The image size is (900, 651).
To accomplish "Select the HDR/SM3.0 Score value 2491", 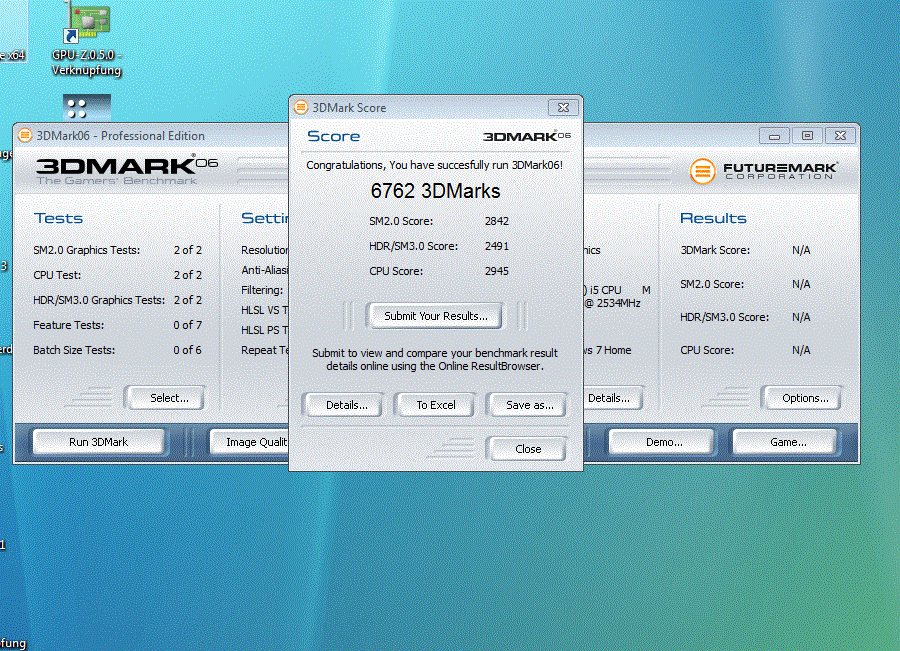I will point(496,246).
